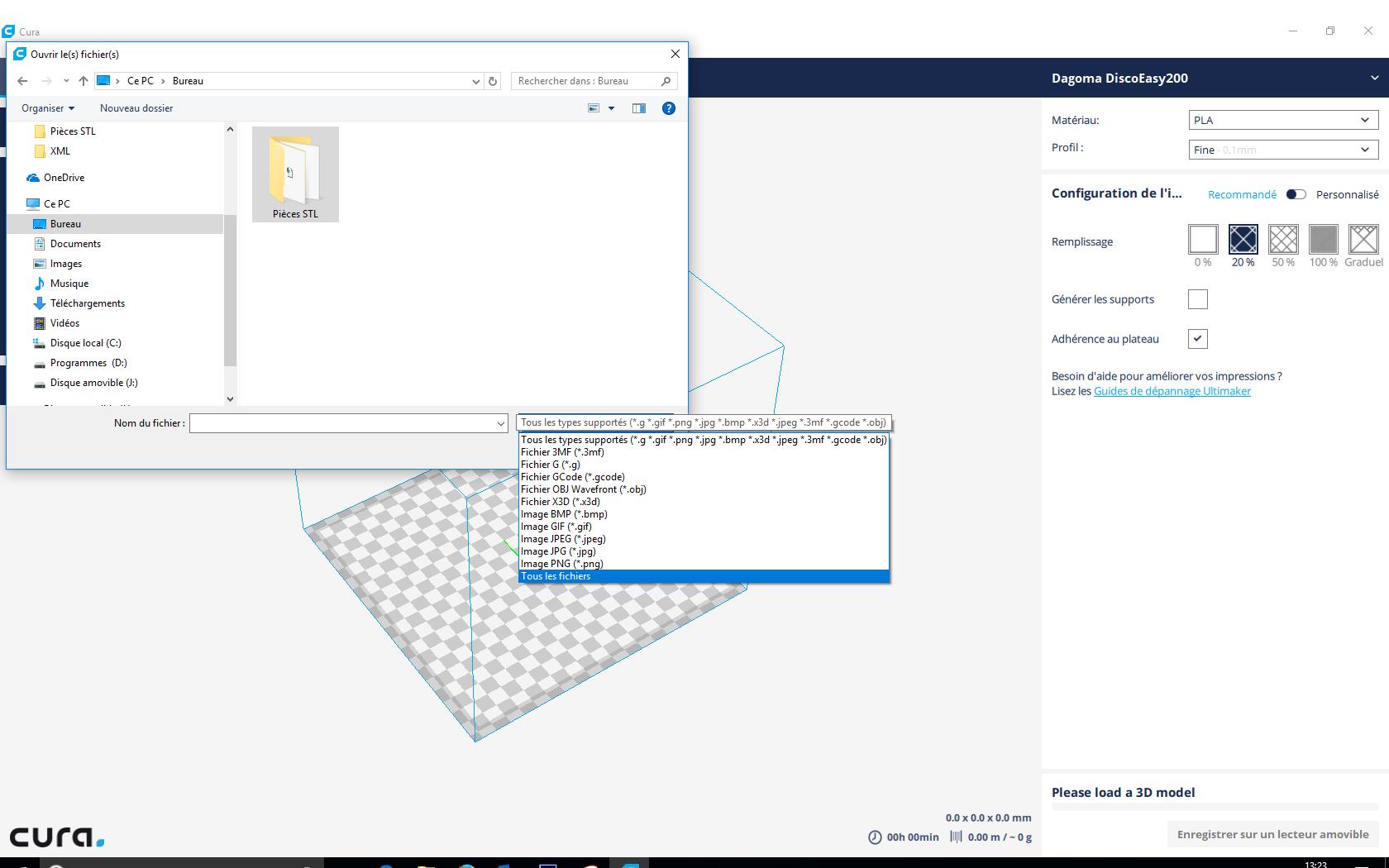1389x868 pixels.
Task: Open recent locations dropdown arrow
Action: [x=66, y=81]
